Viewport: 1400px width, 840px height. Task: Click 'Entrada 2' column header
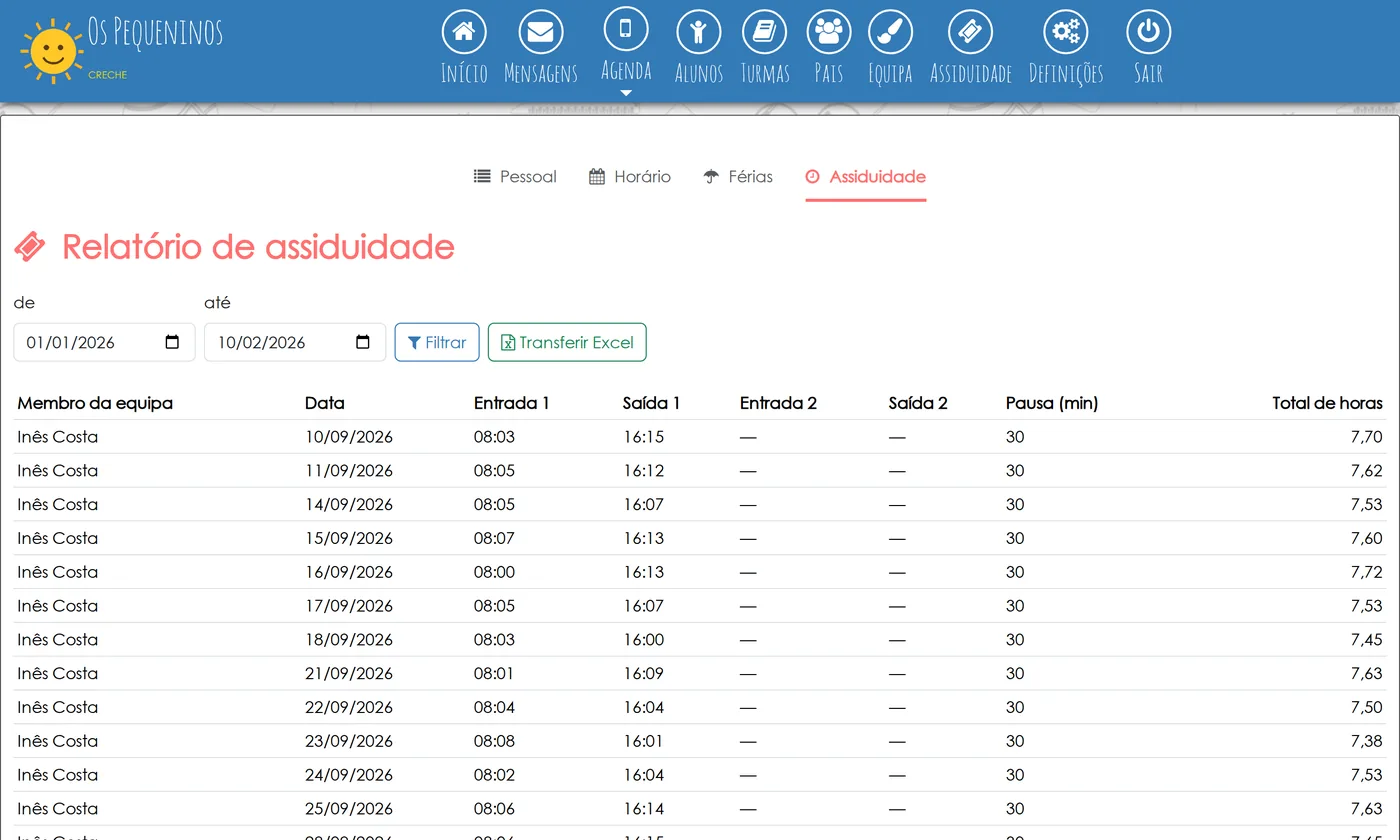point(778,403)
